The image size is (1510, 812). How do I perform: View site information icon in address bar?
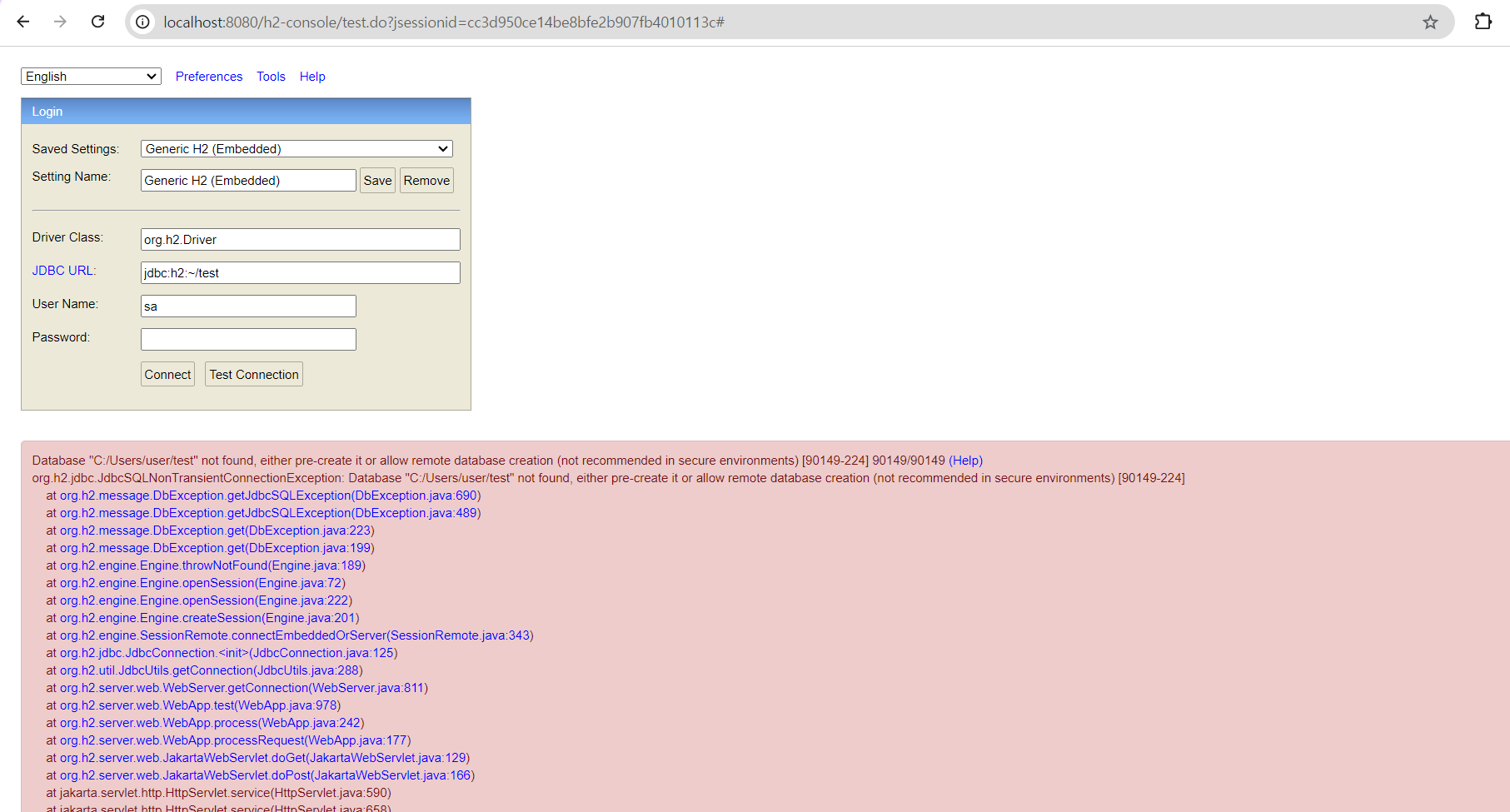[143, 22]
